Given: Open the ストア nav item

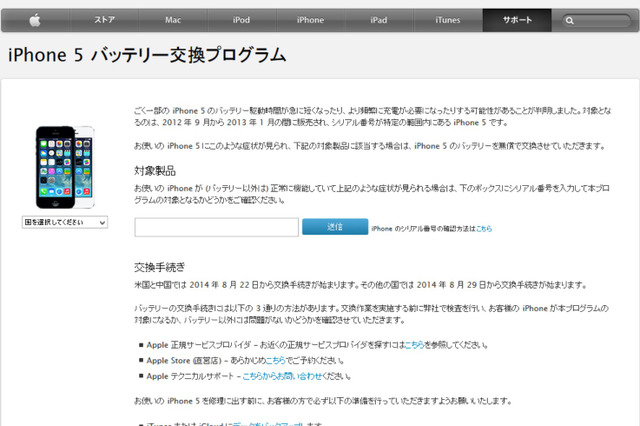Looking at the screenshot, I should click(x=104, y=20).
